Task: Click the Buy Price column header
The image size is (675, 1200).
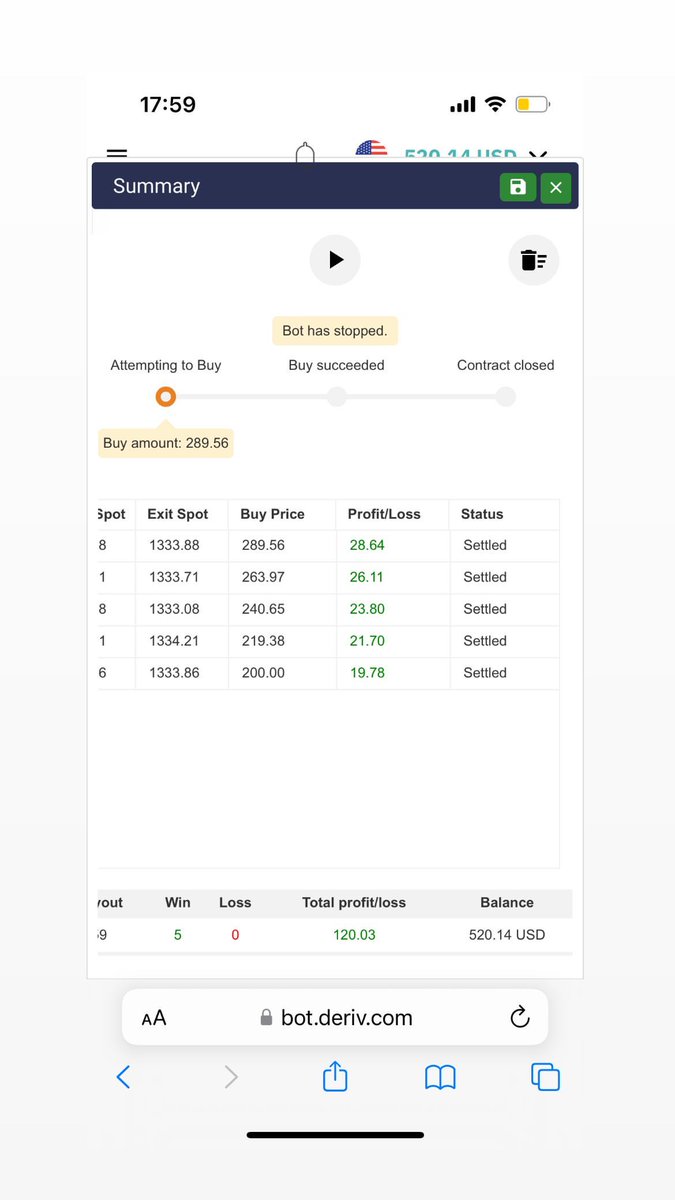Action: point(272,514)
